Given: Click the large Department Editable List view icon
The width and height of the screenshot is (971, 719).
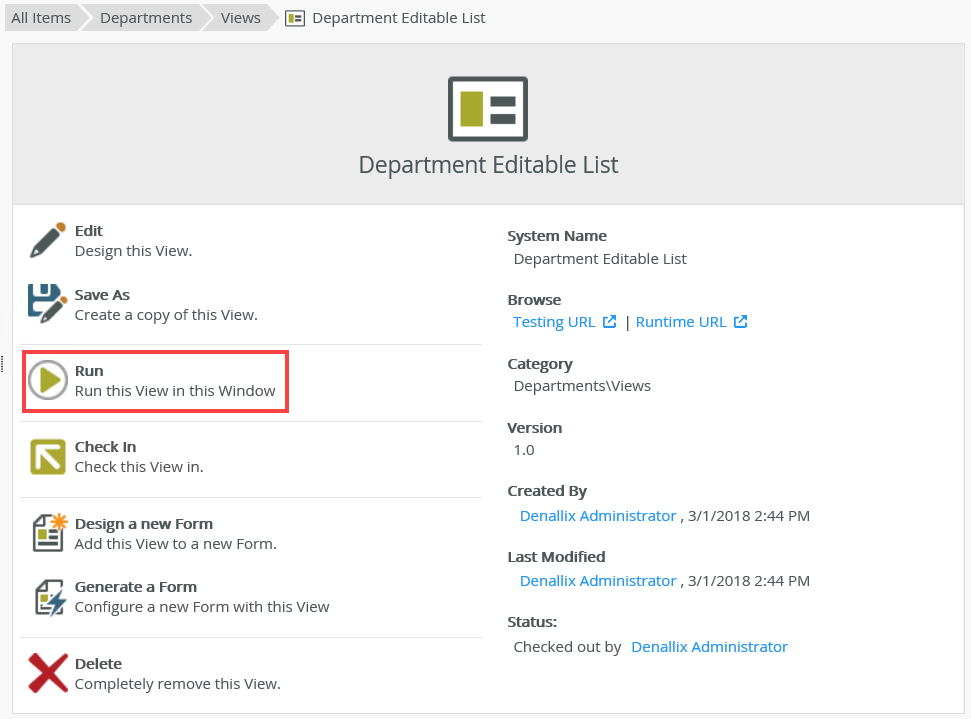Looking at the screenshot, I should click(488, 108).
